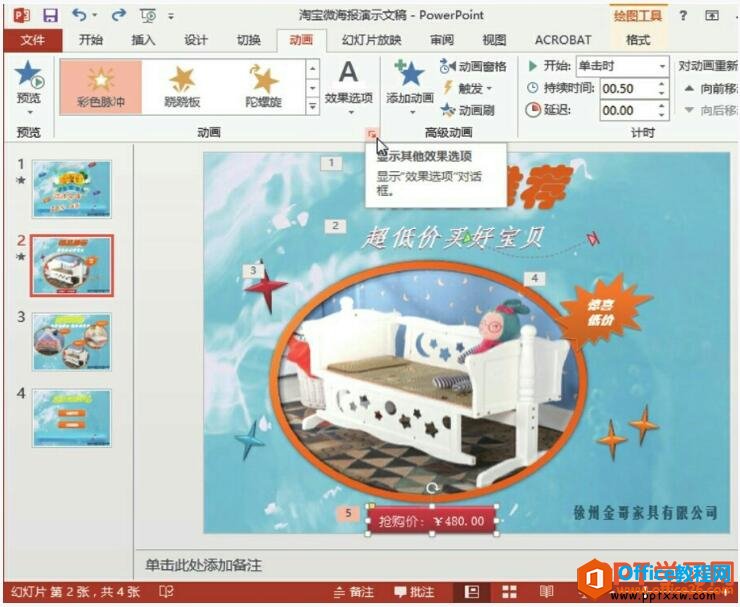Viewport: 740px width, 607px height.
Task: Click the 添加动画 star icon
Action: pos(409,75)
